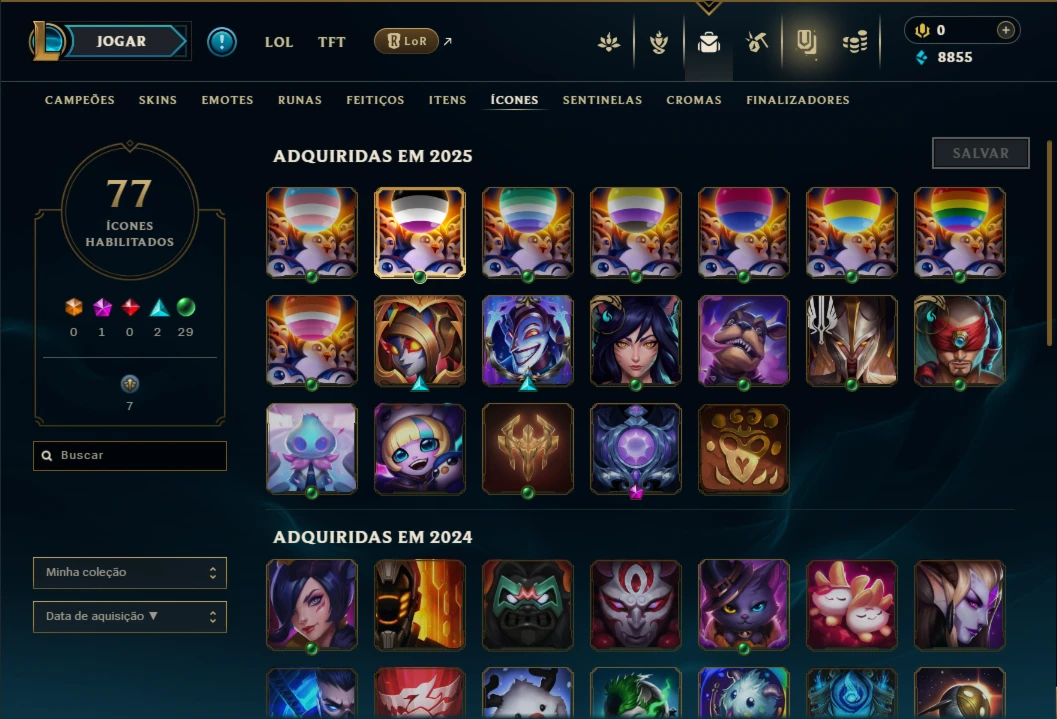Image resolution: width=1057 pixels, height=719 pixels.
Task: Toggle the teal triangle rarity filter
Action: (158, 307)
